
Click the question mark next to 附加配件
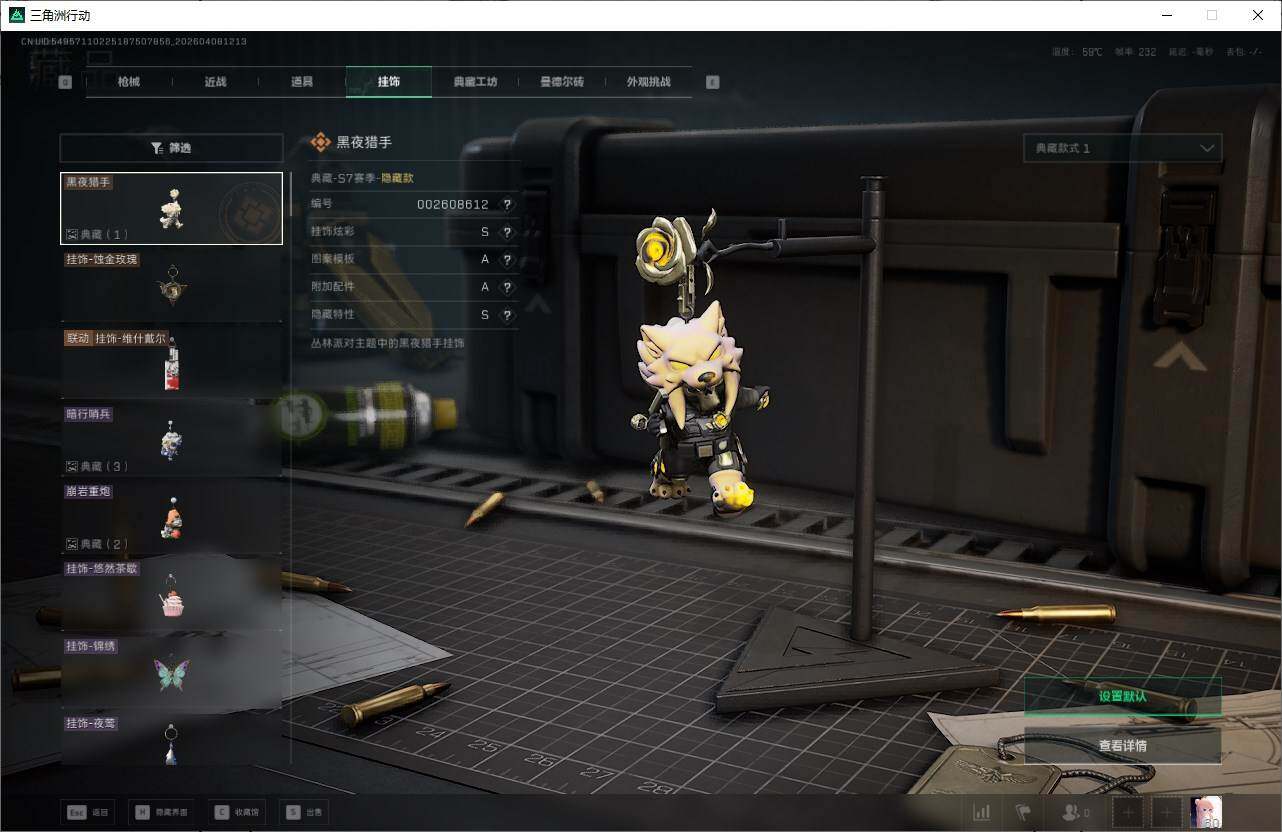(507, 287)
